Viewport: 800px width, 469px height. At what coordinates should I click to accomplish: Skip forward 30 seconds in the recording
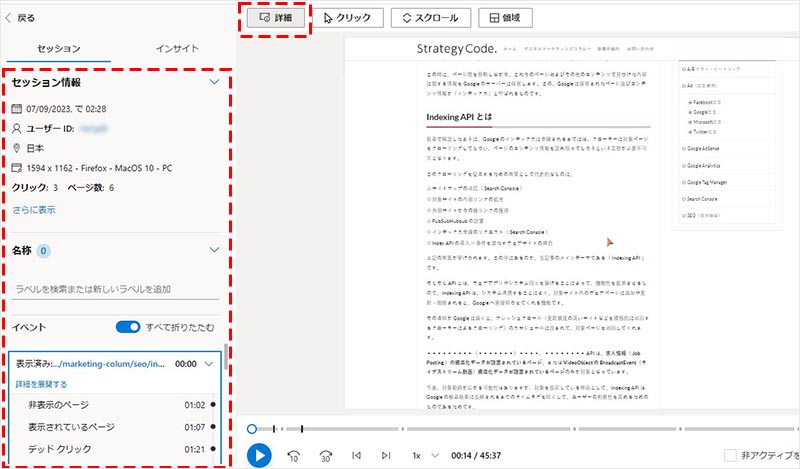pyautogui.click(x=325, y=455)
